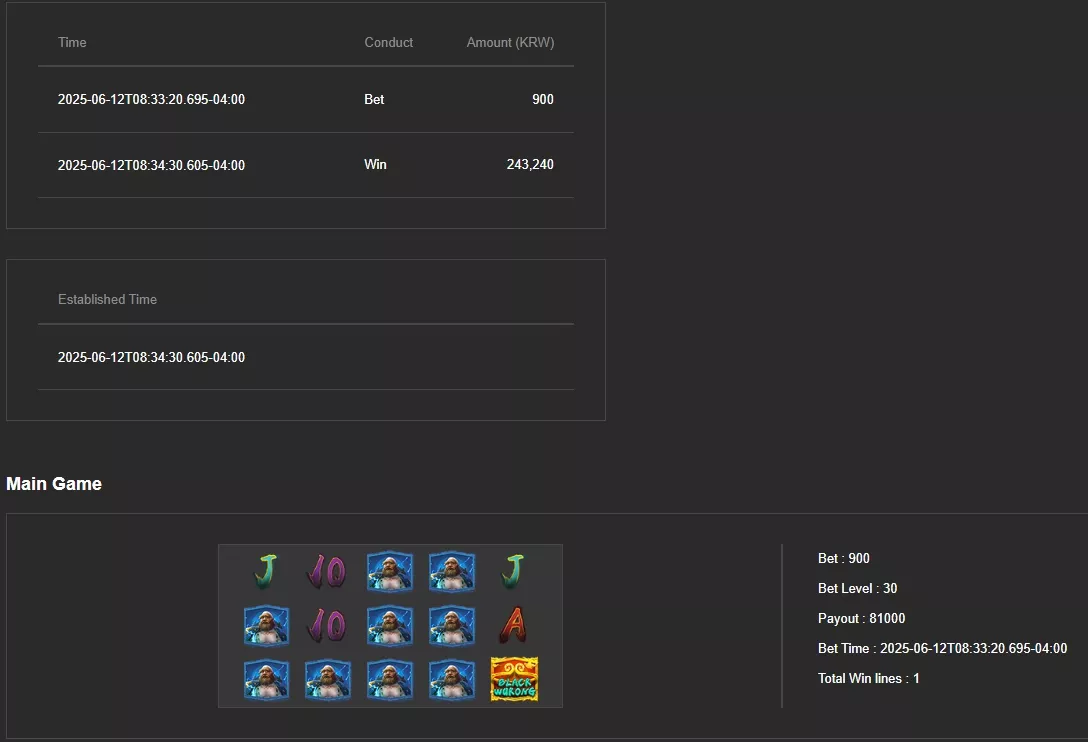The image size is (1088, 742).
Task: Select the Win row timestamp in the transactions table
Action: (151, 165)
